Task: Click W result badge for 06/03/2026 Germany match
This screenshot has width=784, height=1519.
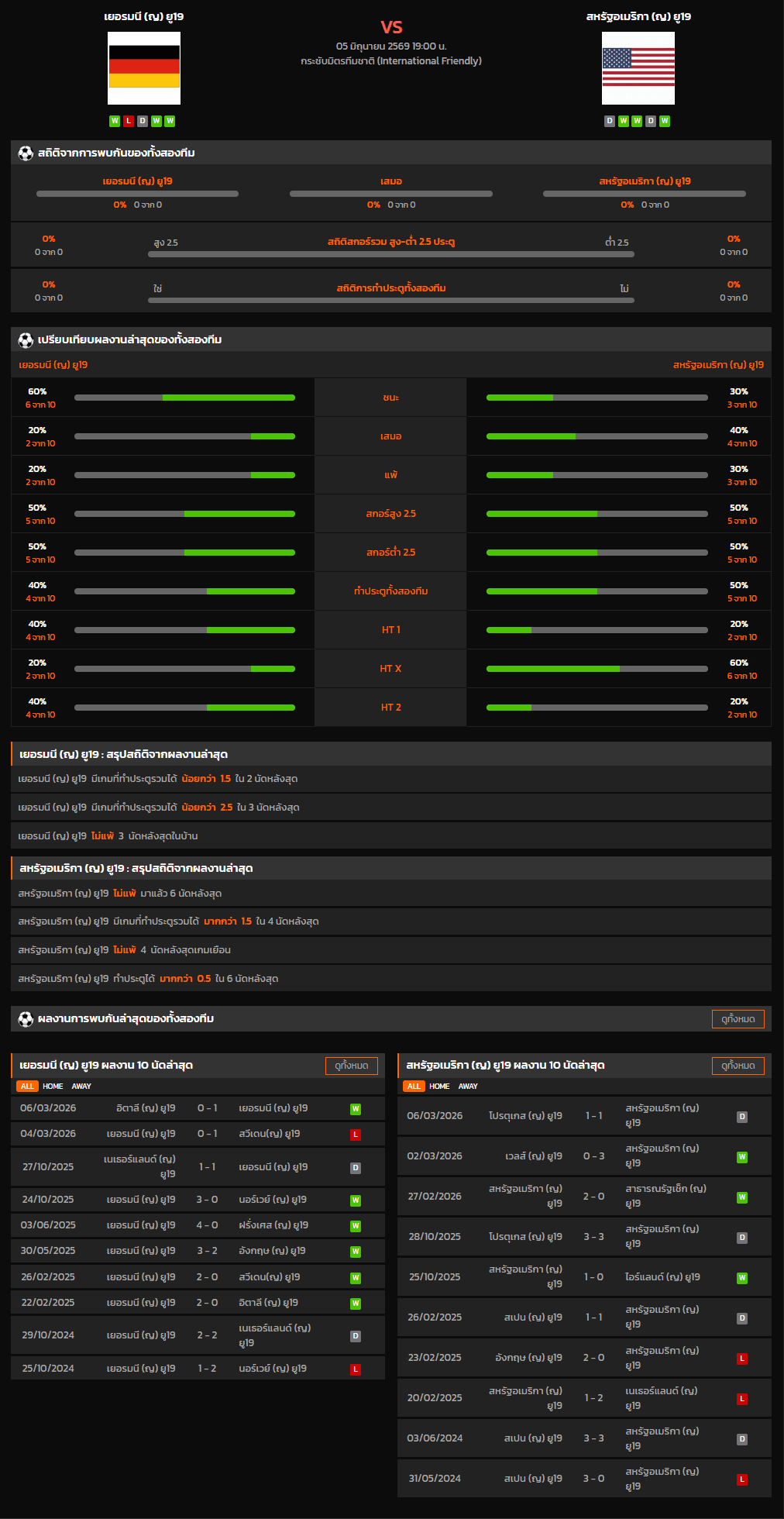Action: [356, 1109]
